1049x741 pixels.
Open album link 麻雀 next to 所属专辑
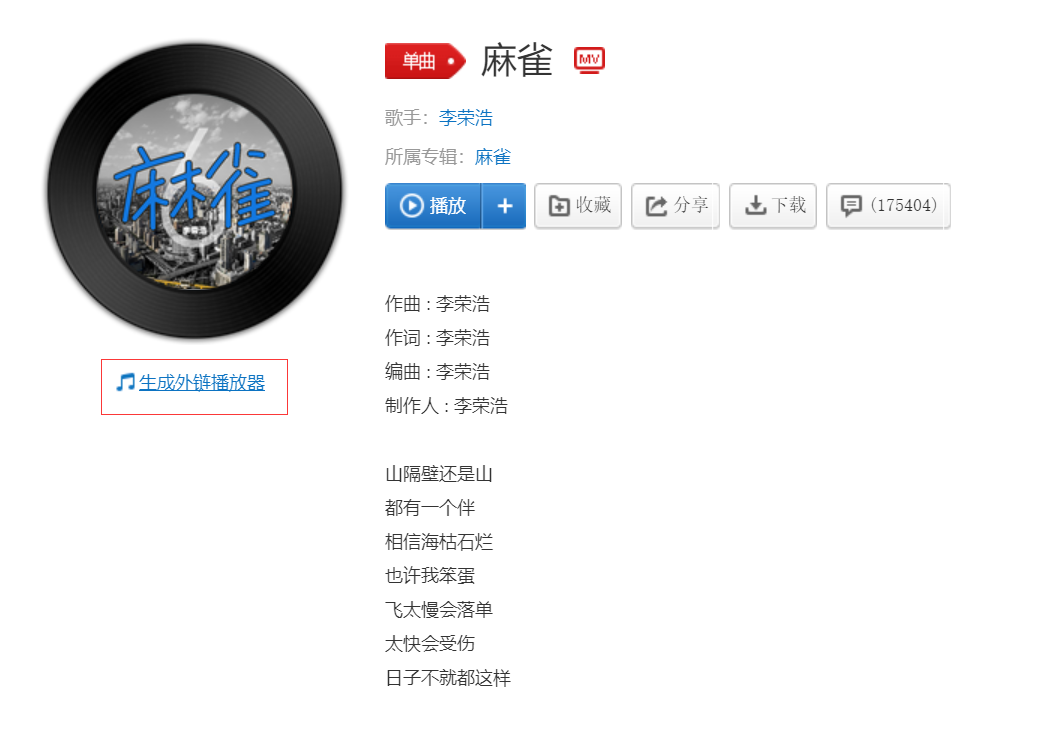pos(493,157)
